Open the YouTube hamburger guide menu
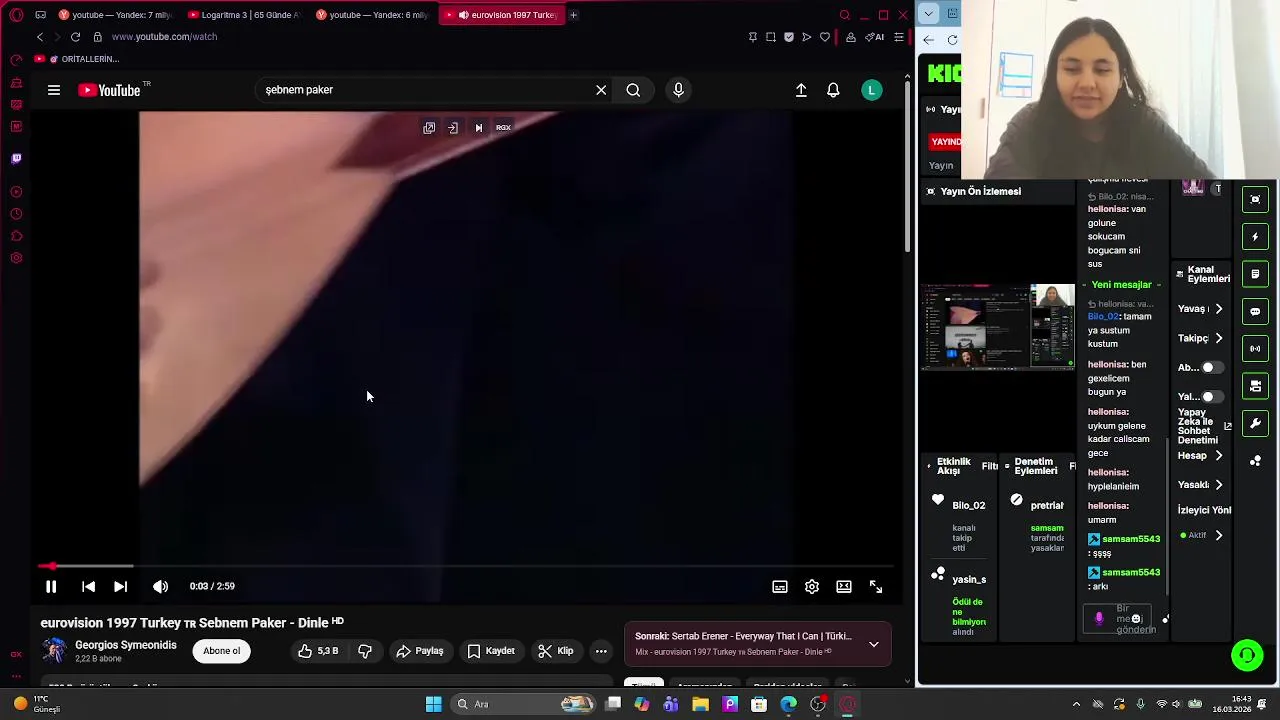 tap(54, 90)
